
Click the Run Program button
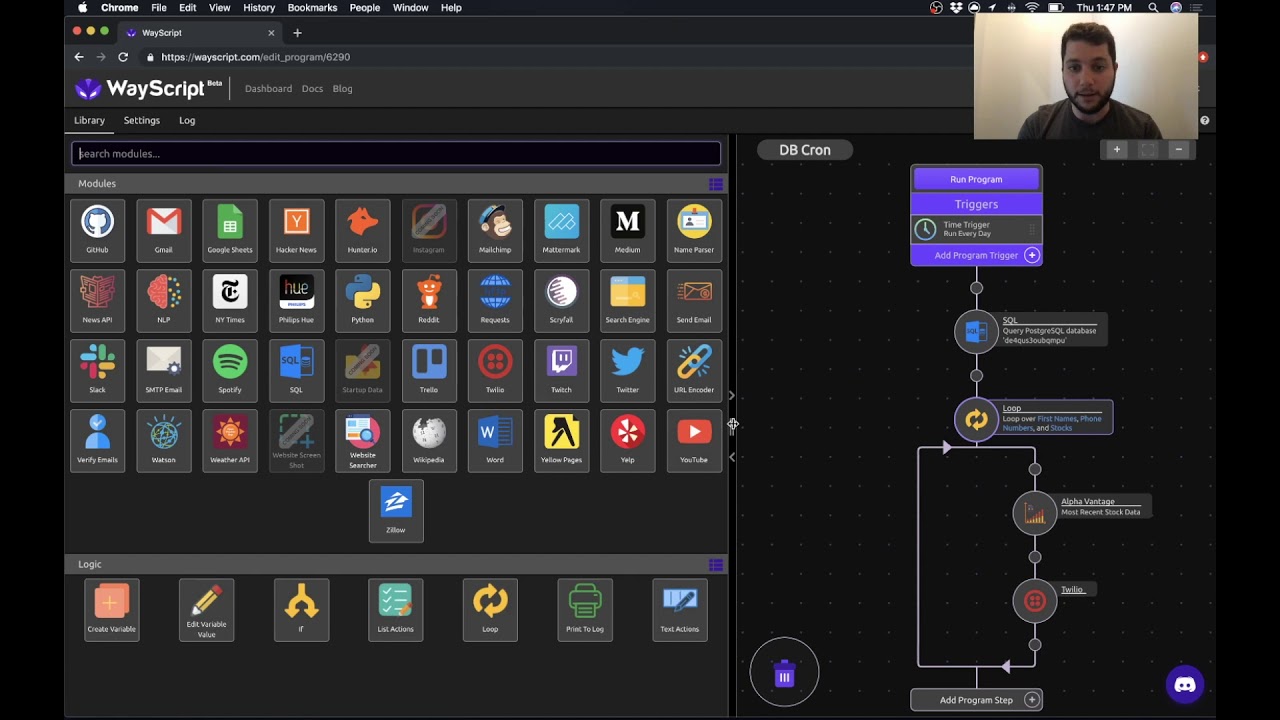click(x=976, y=179)
